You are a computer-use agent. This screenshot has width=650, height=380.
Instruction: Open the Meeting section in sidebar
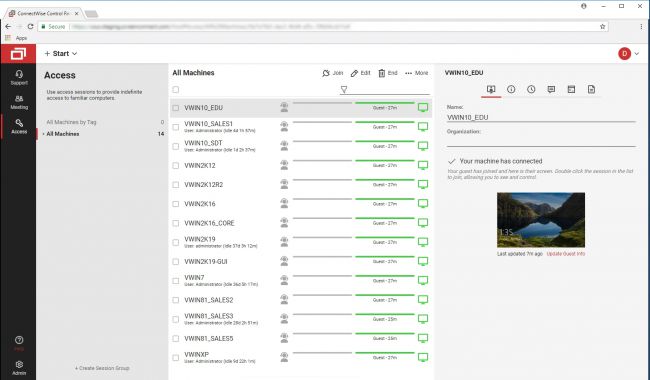click(19, 102)
